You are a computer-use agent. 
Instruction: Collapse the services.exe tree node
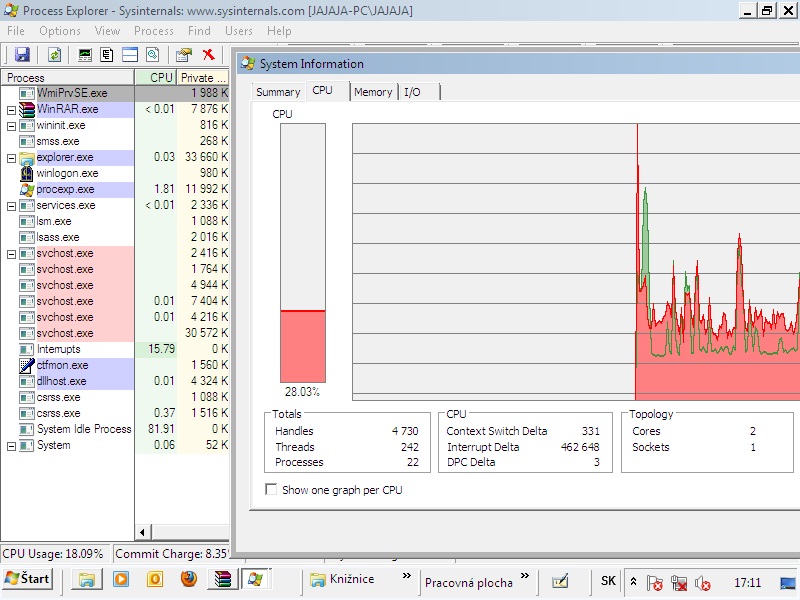pos(11,206)
